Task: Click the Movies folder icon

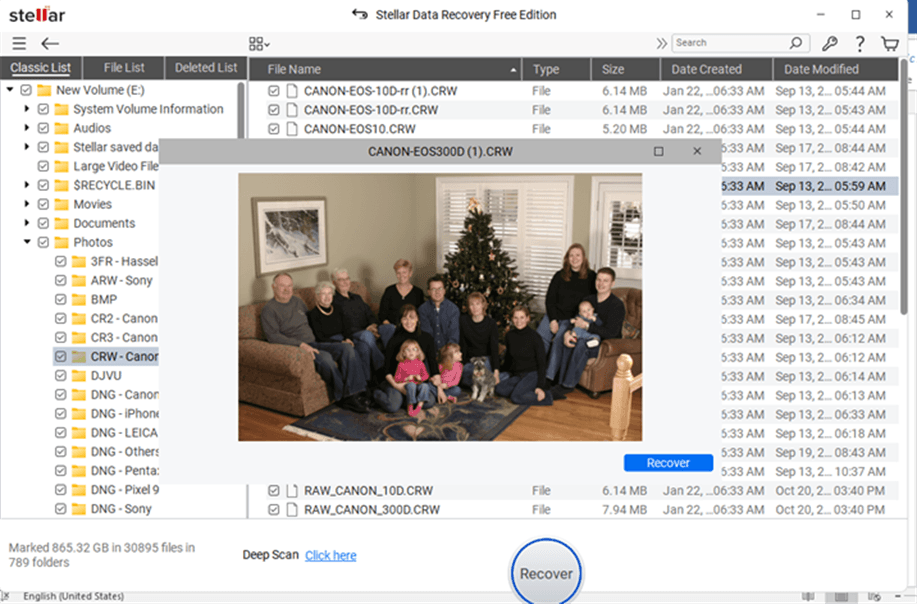Action: tap(61, 204)
